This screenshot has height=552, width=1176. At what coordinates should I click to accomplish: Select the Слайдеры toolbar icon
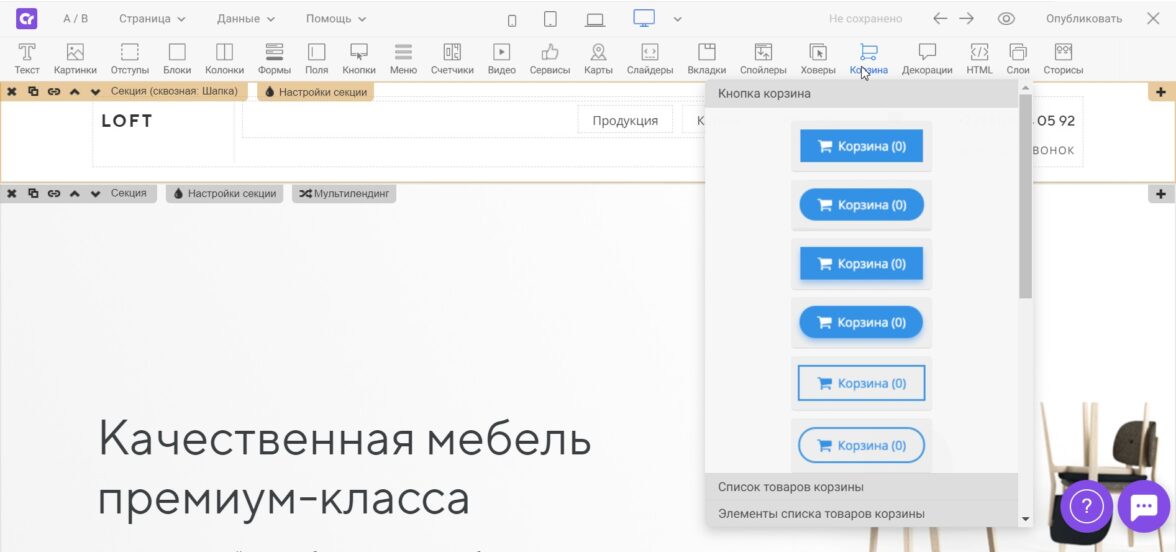tap(649, 59)
